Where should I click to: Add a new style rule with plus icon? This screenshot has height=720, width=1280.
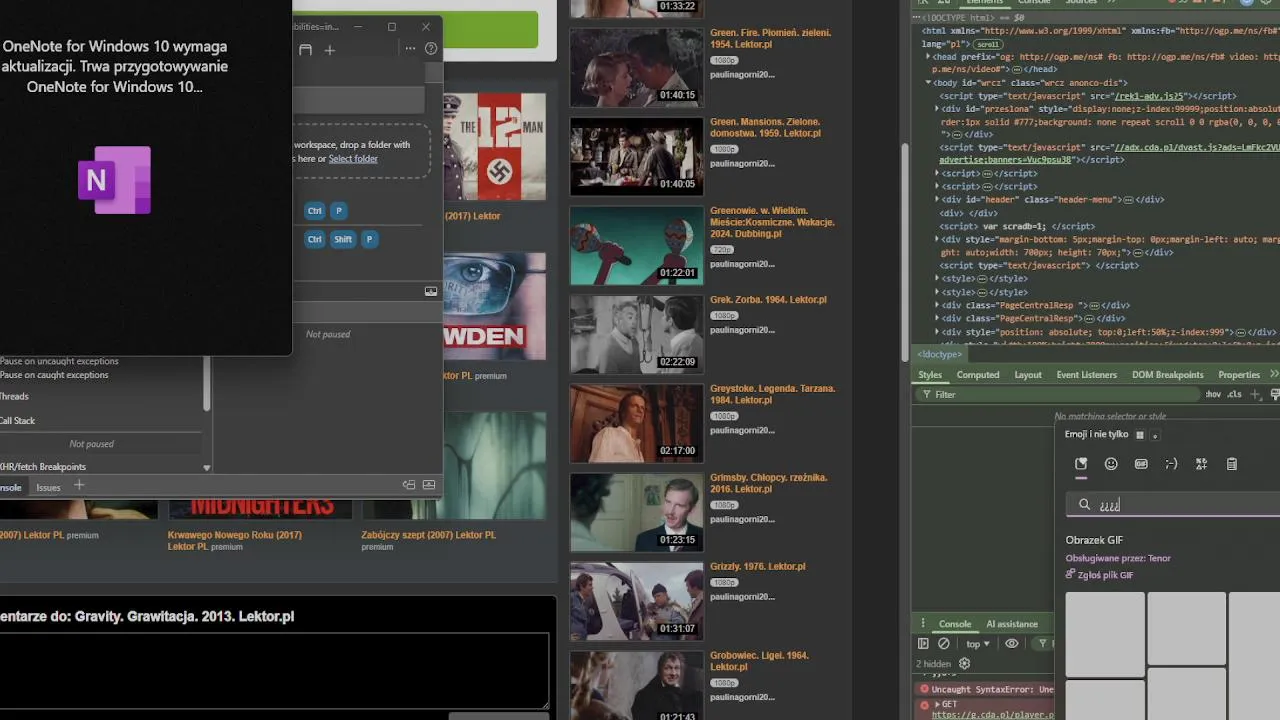click(x=1256, y=395)
